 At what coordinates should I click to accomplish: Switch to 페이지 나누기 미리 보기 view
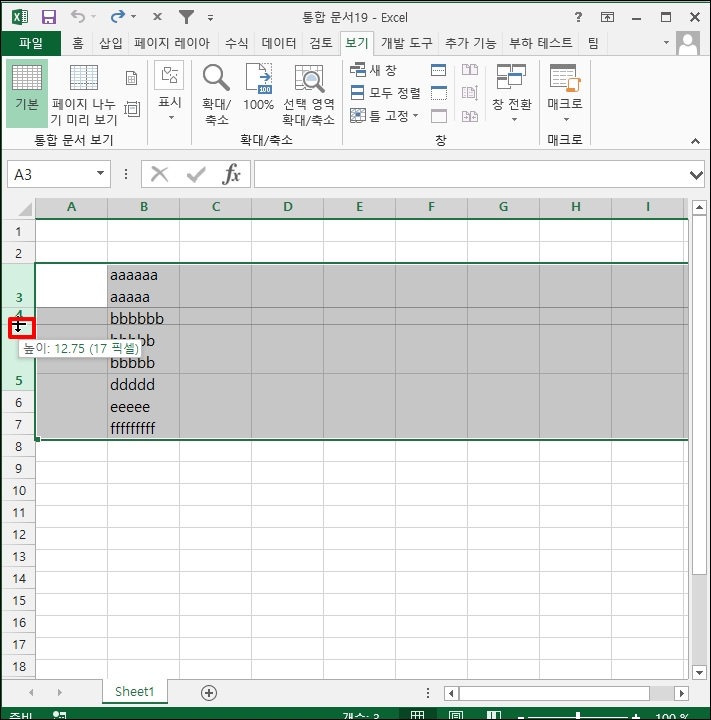point(84,95)
